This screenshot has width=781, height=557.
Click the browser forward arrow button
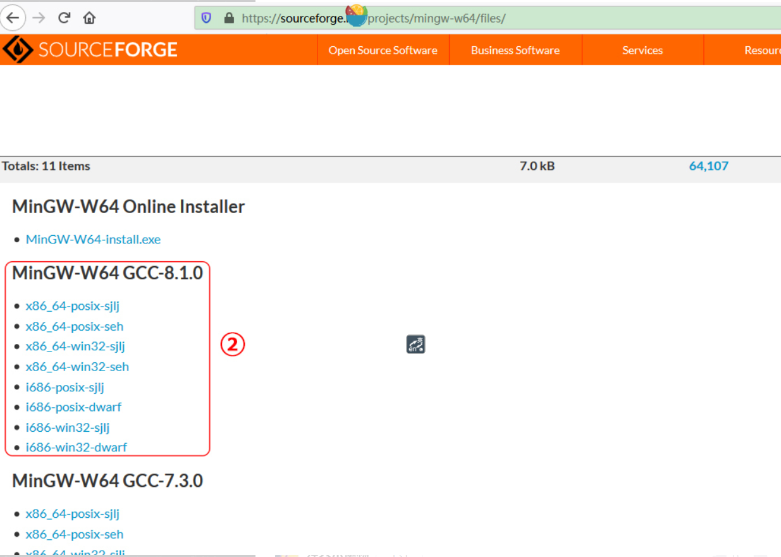pyautogui.click(x=39, y=17)
